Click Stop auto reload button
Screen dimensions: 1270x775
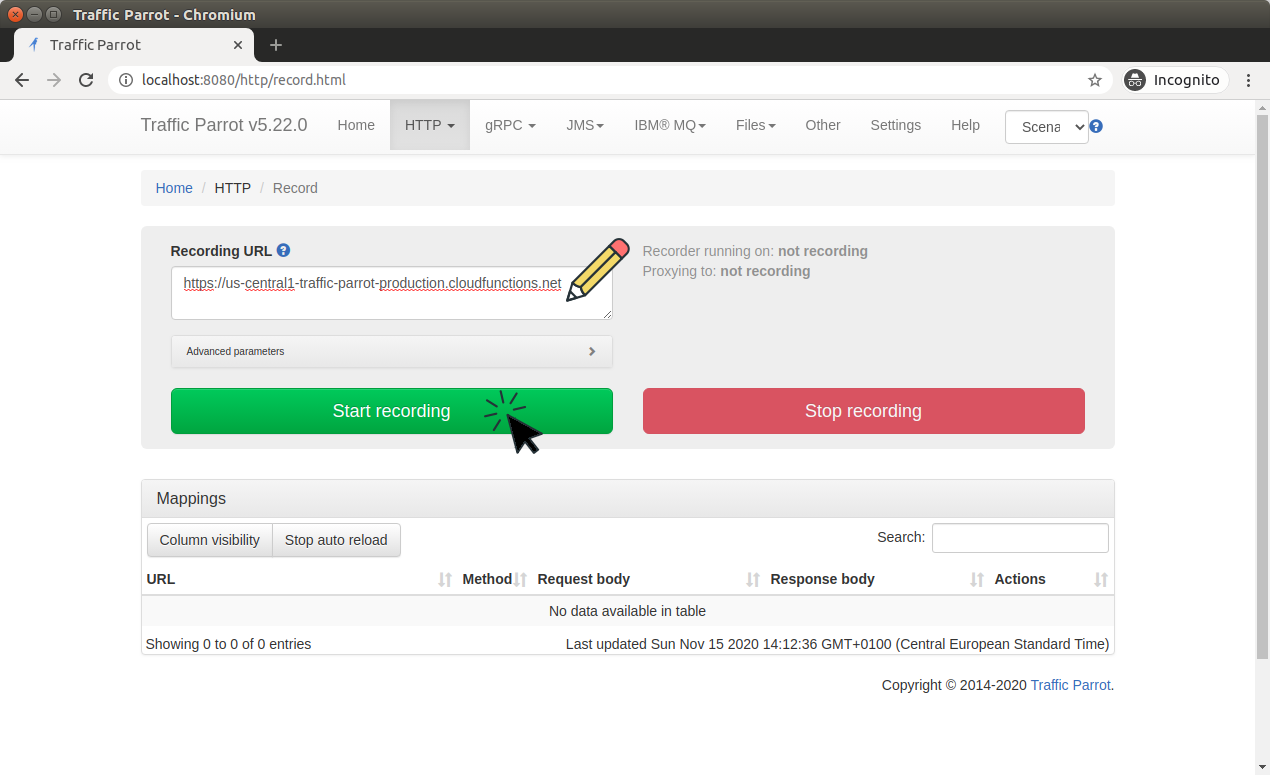click(336, 540)
